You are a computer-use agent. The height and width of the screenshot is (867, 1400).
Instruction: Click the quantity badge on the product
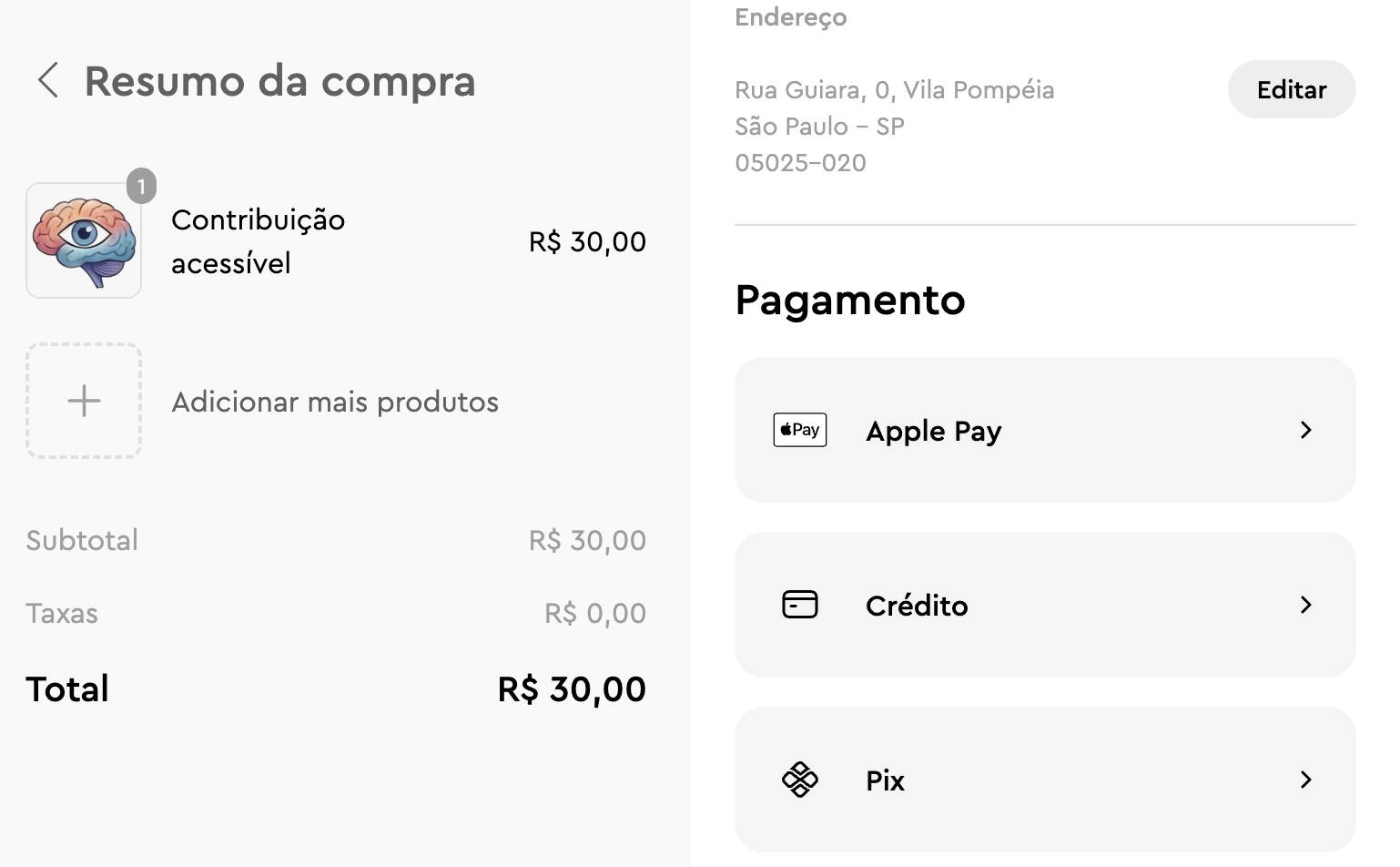coord(141,186)
